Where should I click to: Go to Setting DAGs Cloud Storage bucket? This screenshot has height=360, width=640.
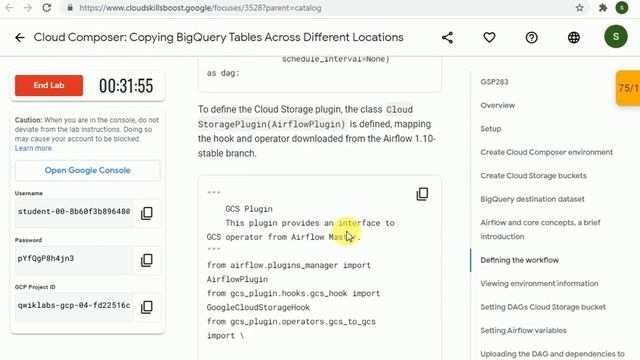point(543,307)
